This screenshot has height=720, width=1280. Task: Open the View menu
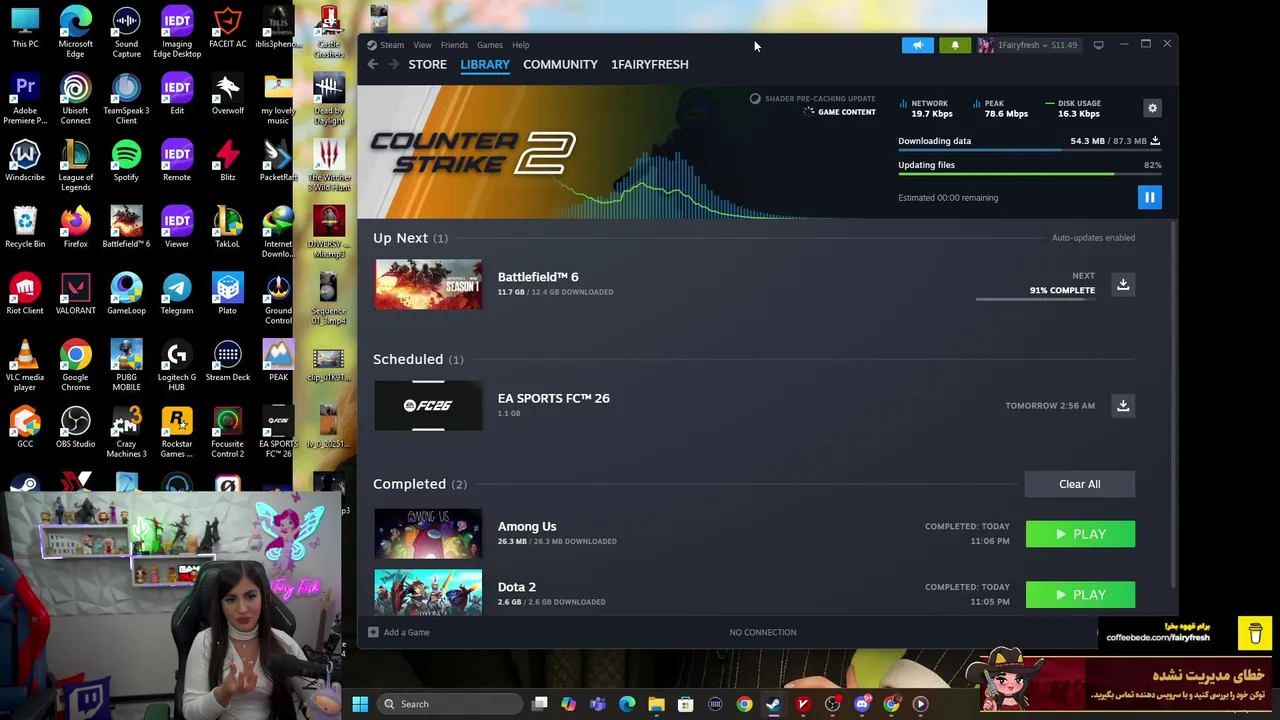422,45
